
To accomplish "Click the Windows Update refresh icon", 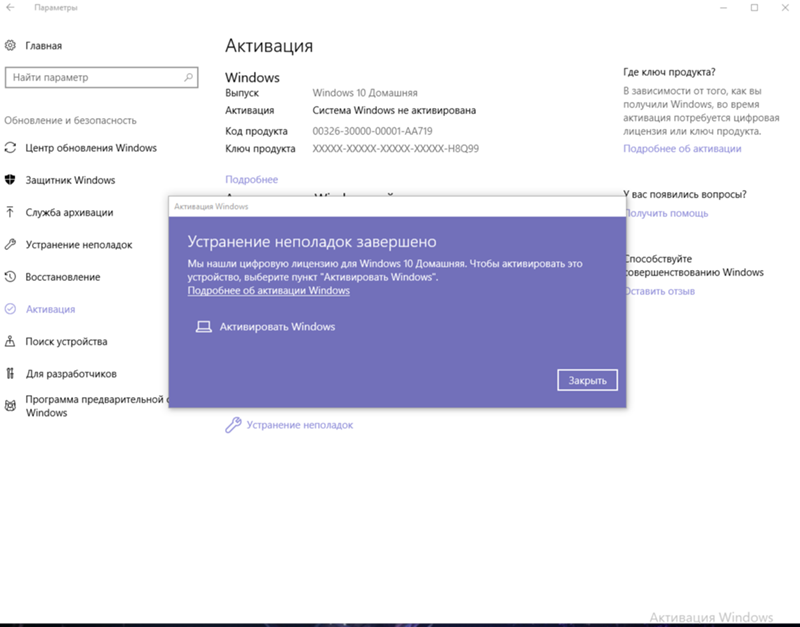I will click(x=10, y=148).
